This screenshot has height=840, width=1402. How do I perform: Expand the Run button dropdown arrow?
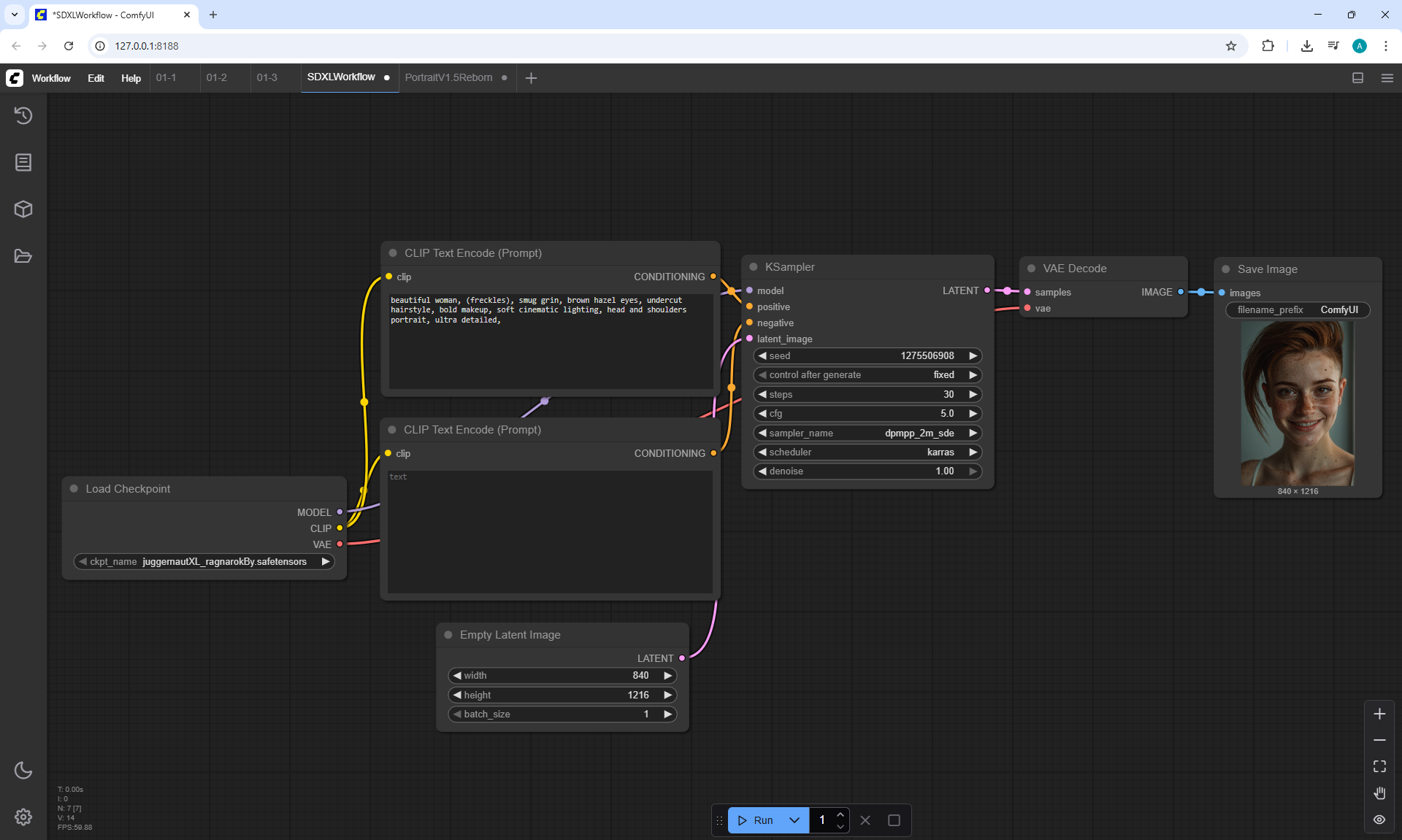click(x=794, y=820)
